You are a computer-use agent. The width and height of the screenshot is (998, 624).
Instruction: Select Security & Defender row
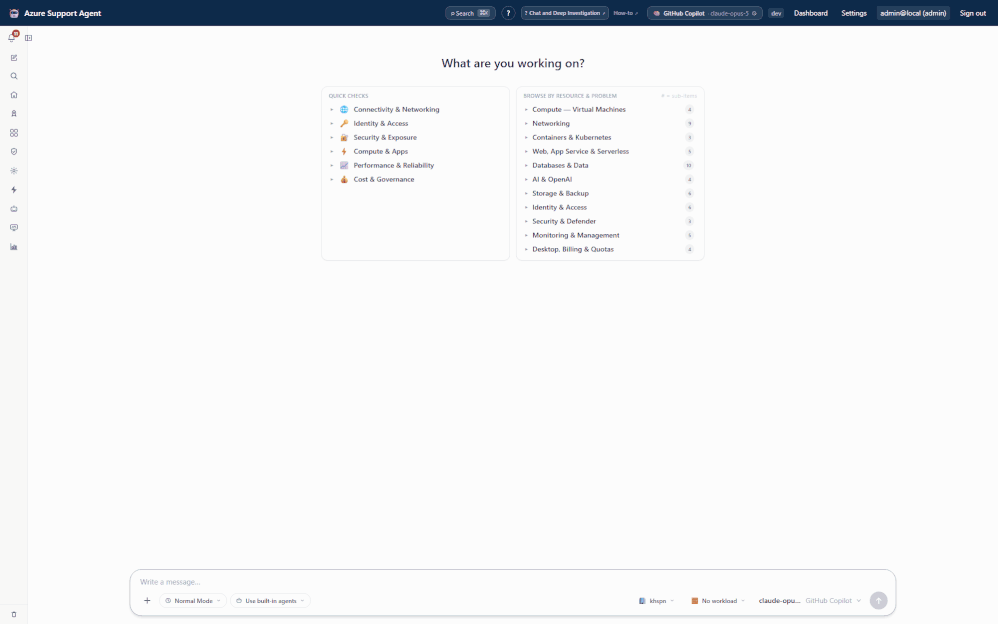coord(610,222)
